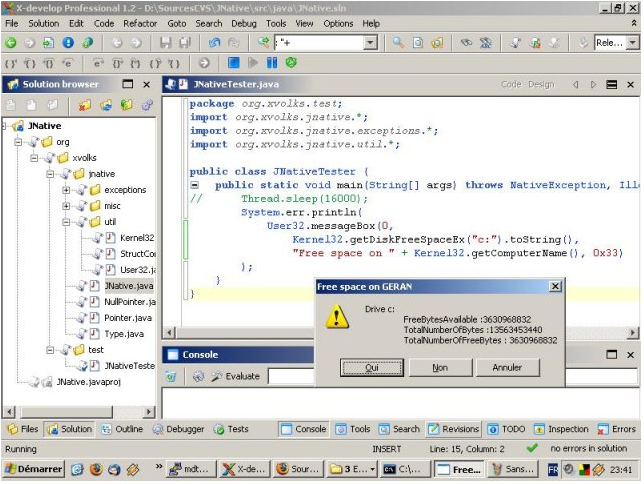This screenshot has height=484, width=644.
Task: Click the first braces code-structure toolbar icon
Action: 11,63
